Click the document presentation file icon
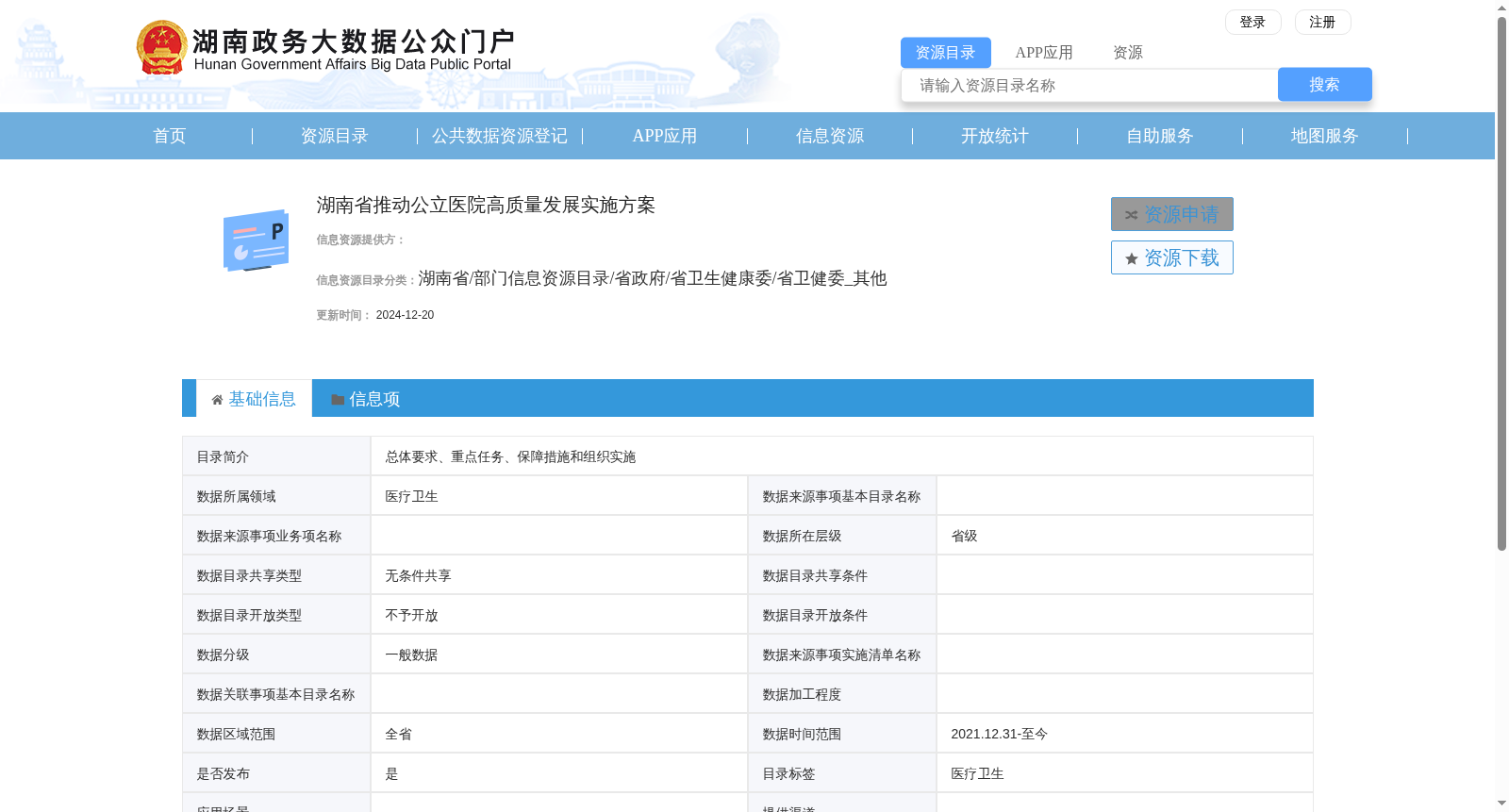Screen dimensions: 1509x812 tap(256, 240)
